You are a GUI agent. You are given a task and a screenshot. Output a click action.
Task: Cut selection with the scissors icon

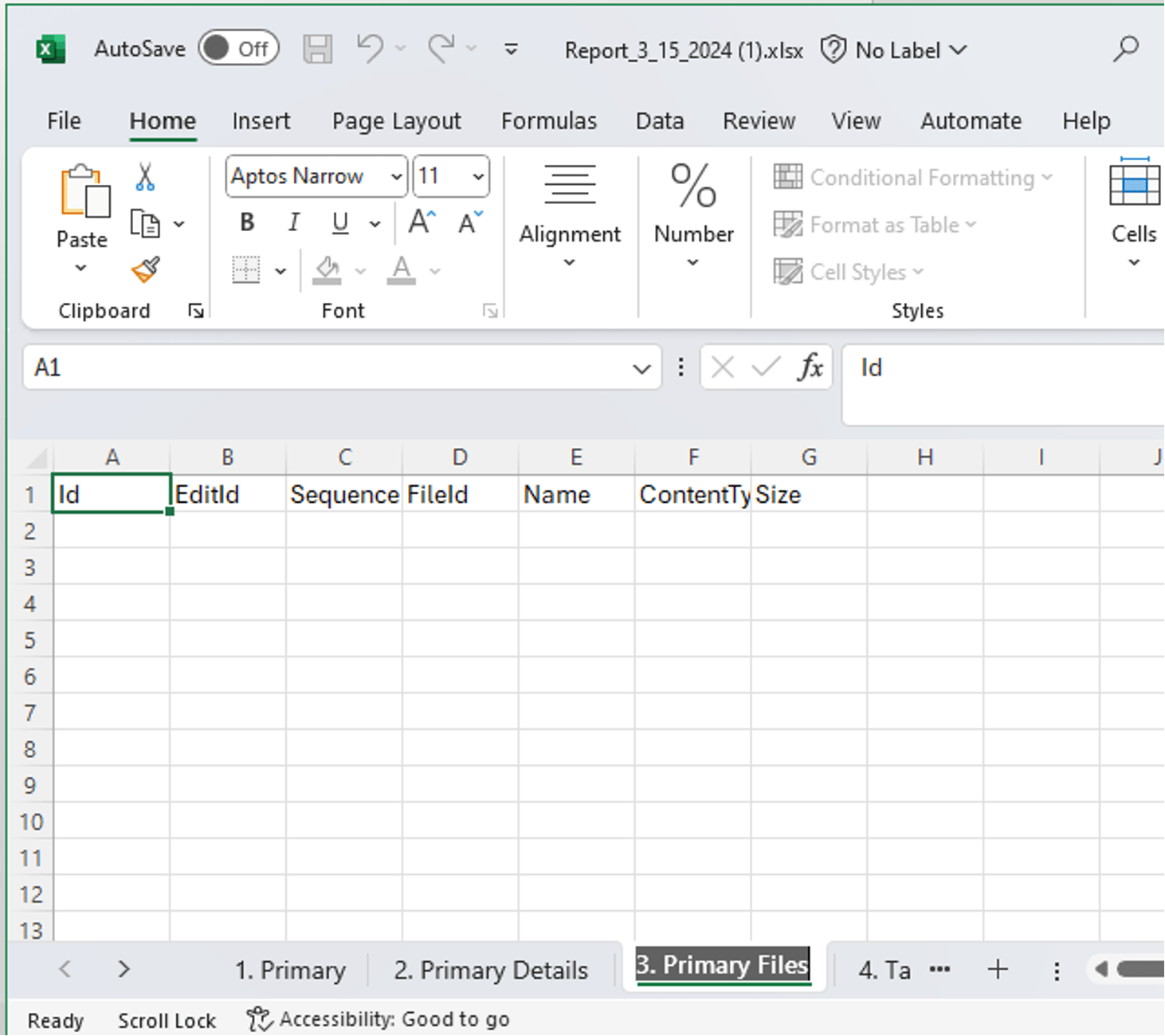pos(145,177)
